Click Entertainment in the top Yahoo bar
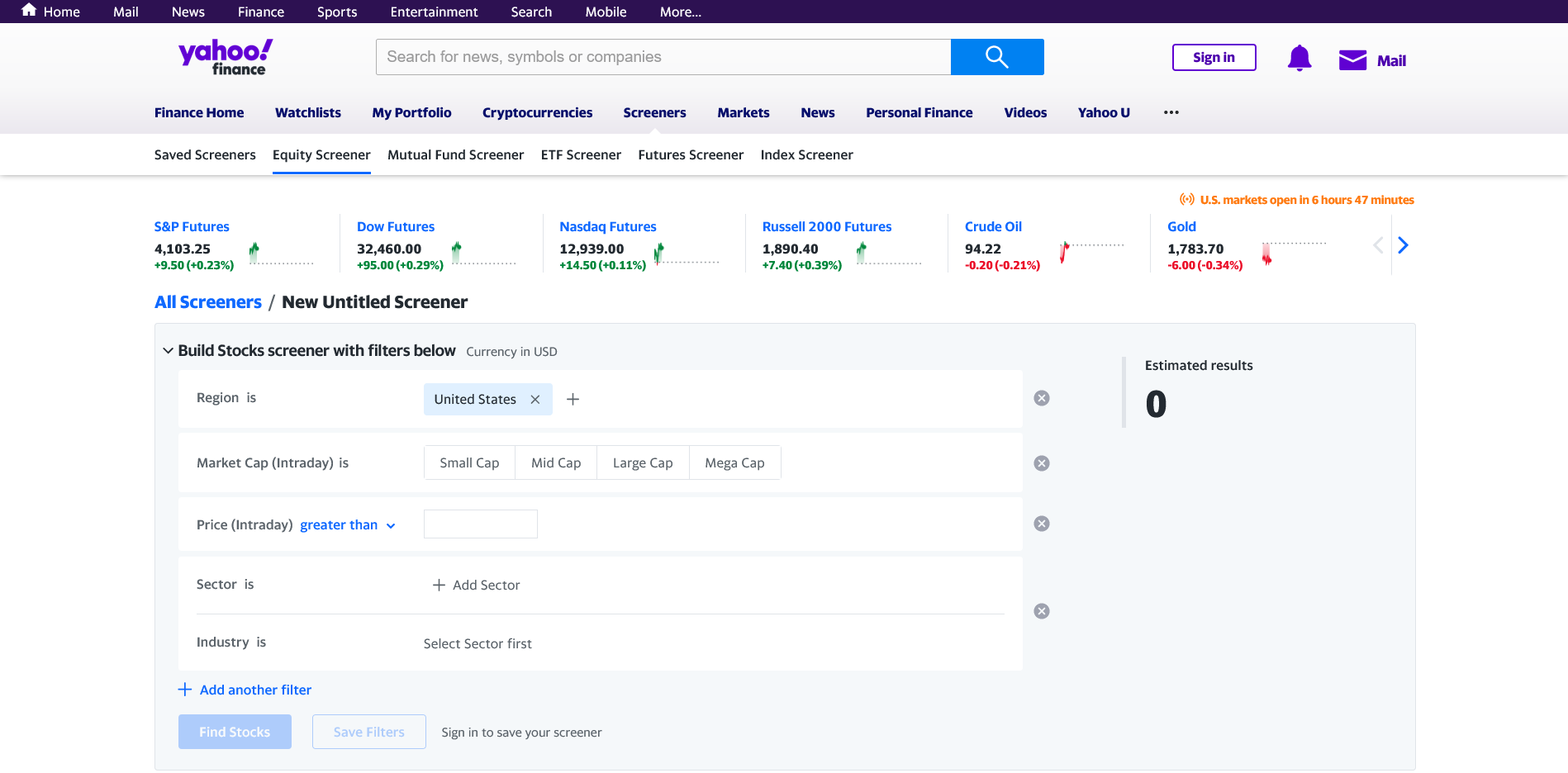 pyautogui.click(x=434, y=12)
